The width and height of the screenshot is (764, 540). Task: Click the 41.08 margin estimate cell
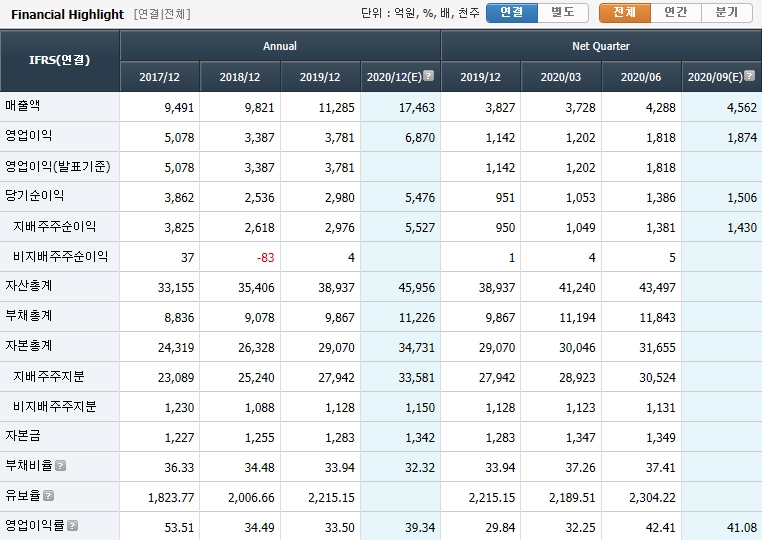(722, 527)
